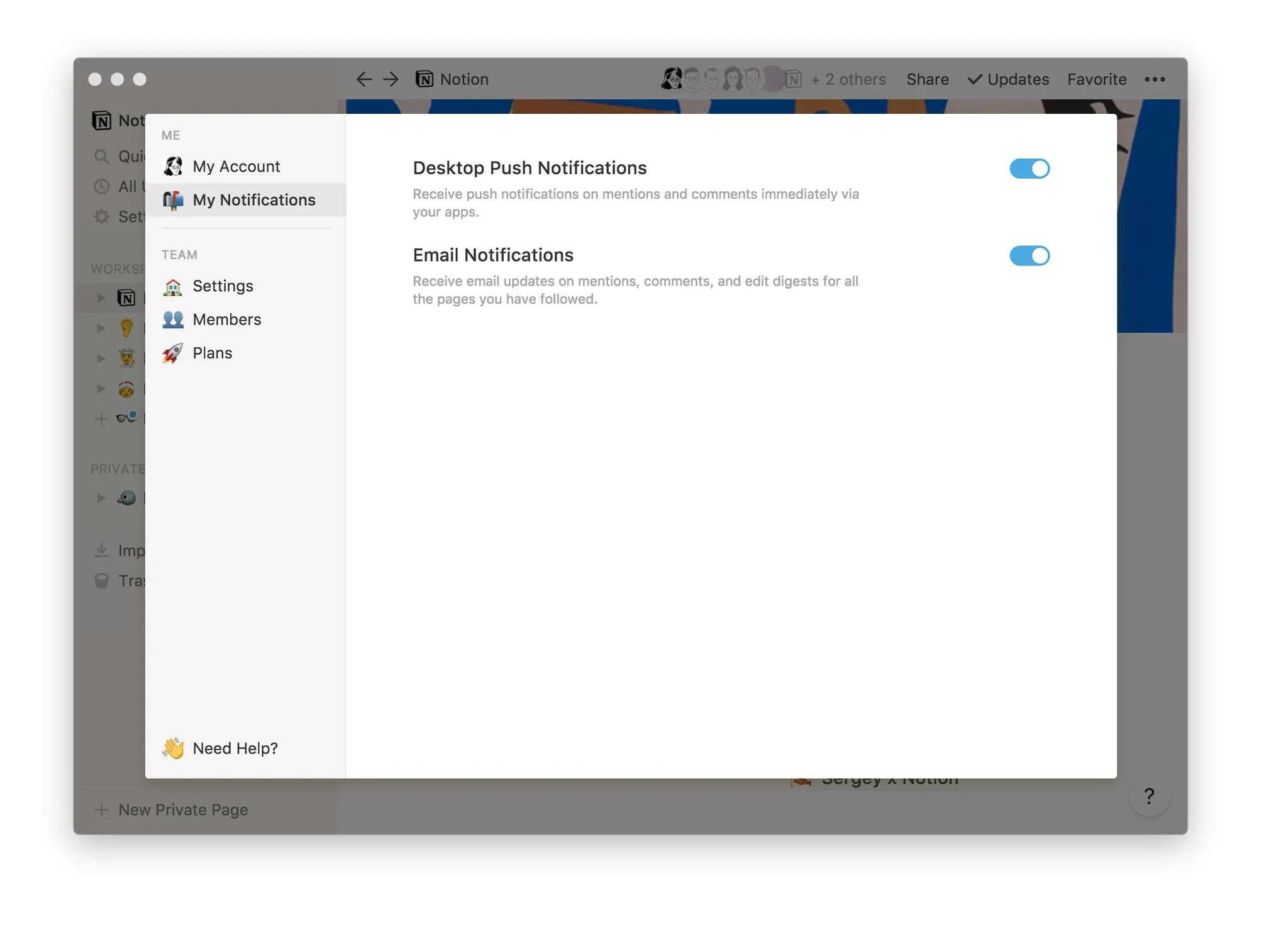Expand the lightbulb page disclosure triangle
The width and height of the screenshot is (1288, 937).
tap(101, 328)
